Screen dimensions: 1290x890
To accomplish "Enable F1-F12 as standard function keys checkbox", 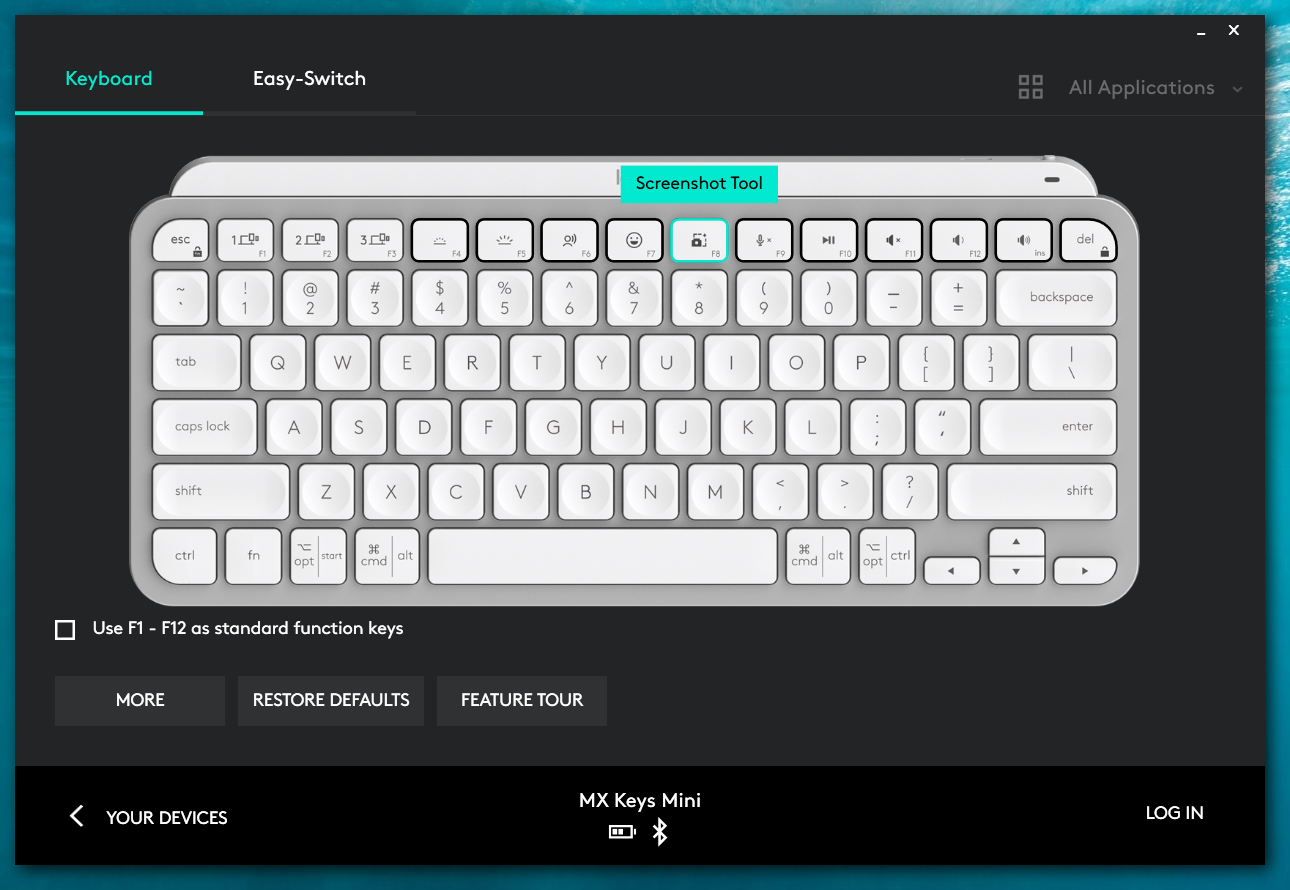I will (x=65, y=629).
